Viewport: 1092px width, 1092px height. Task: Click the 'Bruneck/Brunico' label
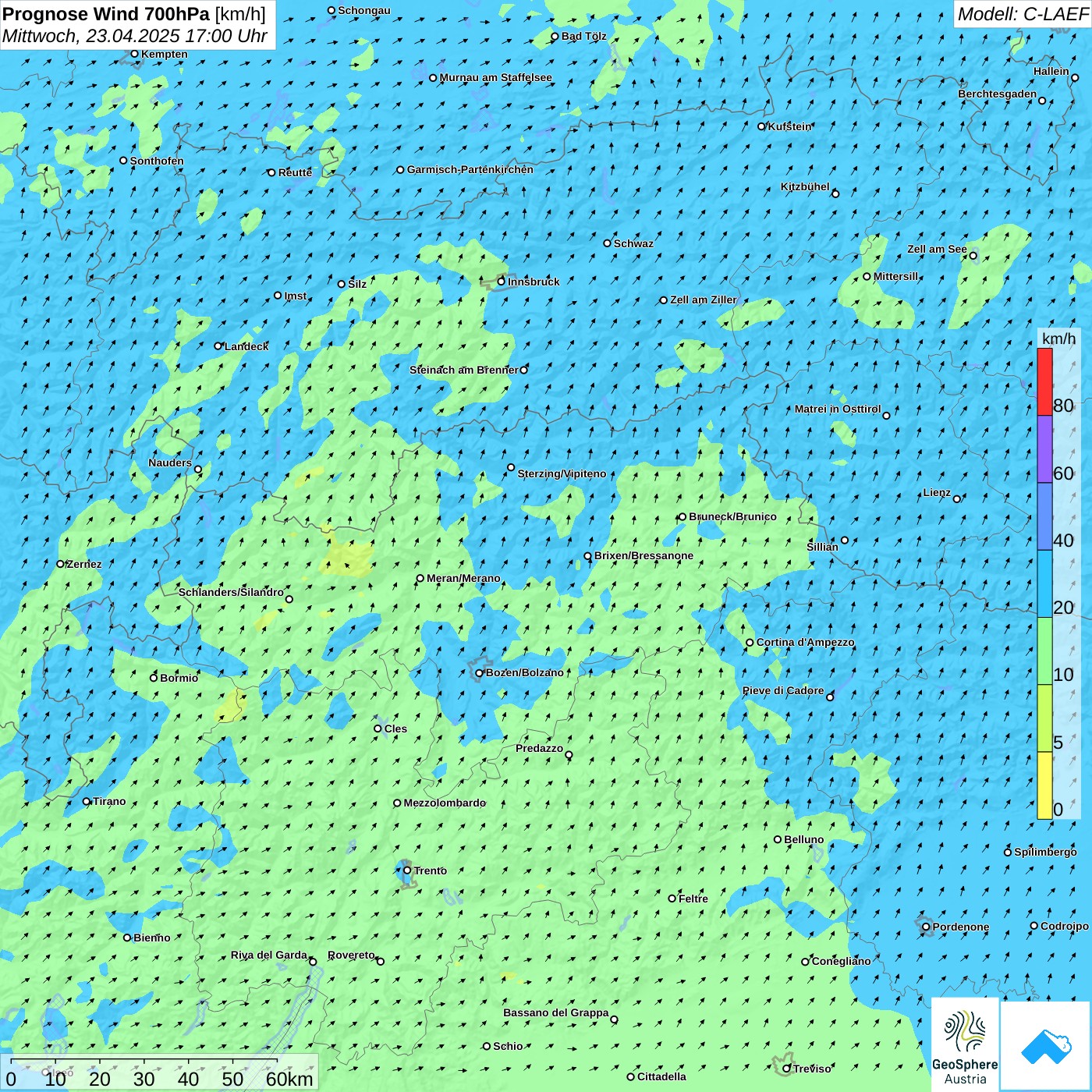click(x=732, y=516)
